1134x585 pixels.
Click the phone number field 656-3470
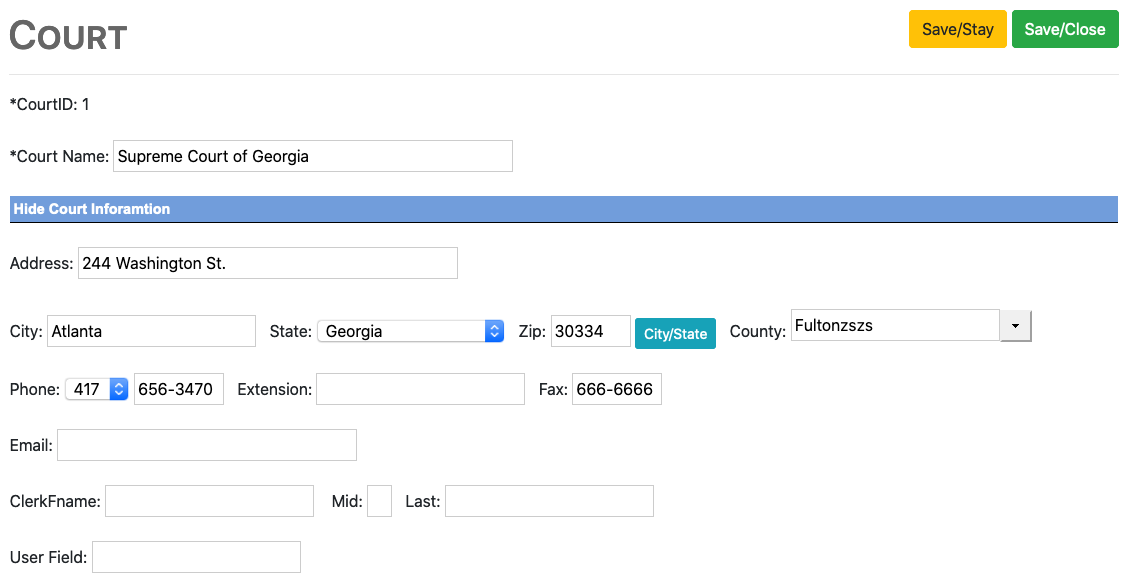[178, 389]
